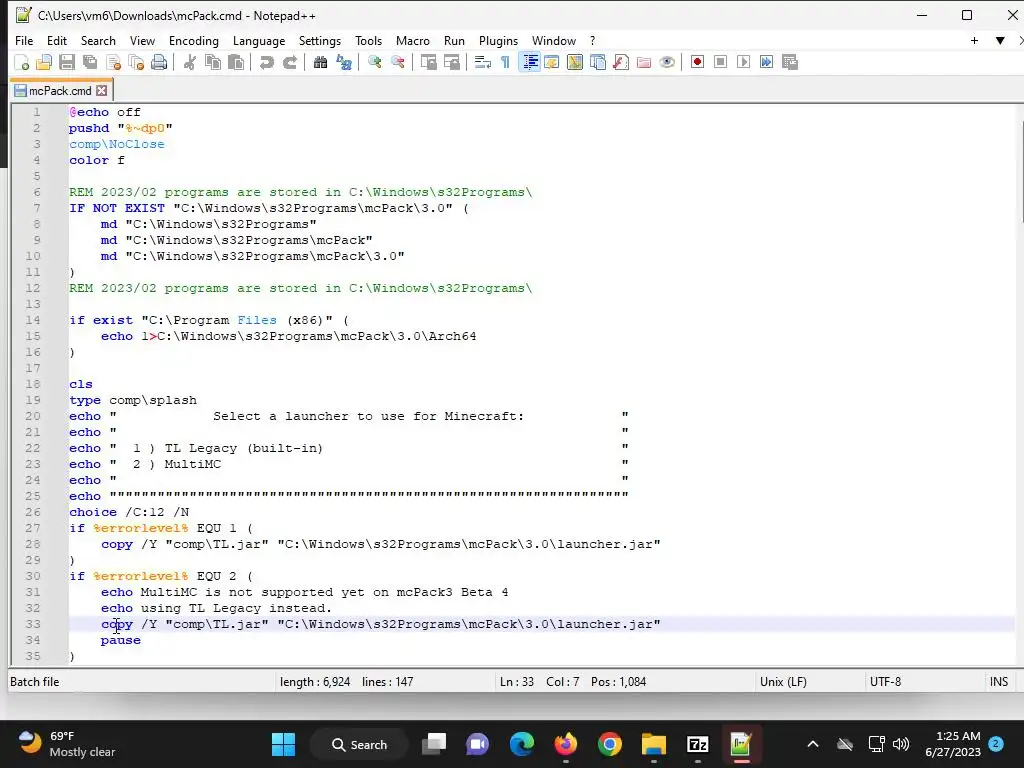Toggle show all characters pilcrow icon
Image resolution: width=1024 pixels, height=768 pixels.
505,62
